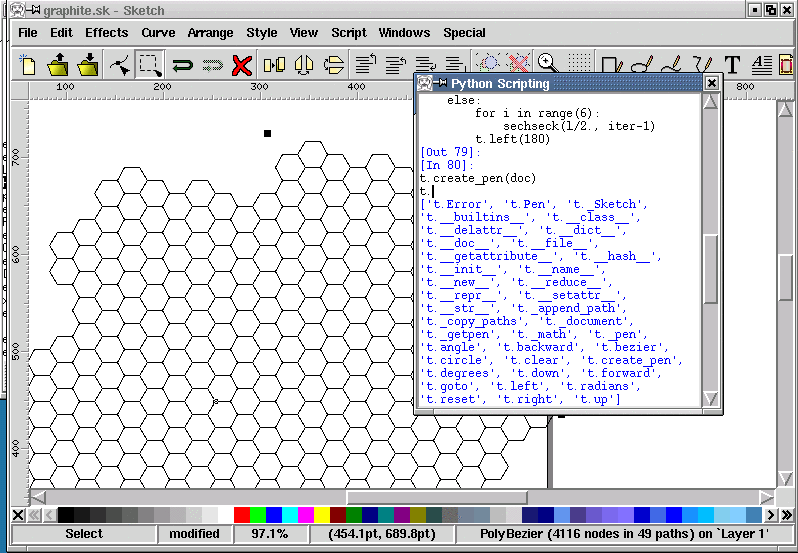This screenshot has height=553, width=798.
Task: Open the Script menu
Action: pos(349,33)
